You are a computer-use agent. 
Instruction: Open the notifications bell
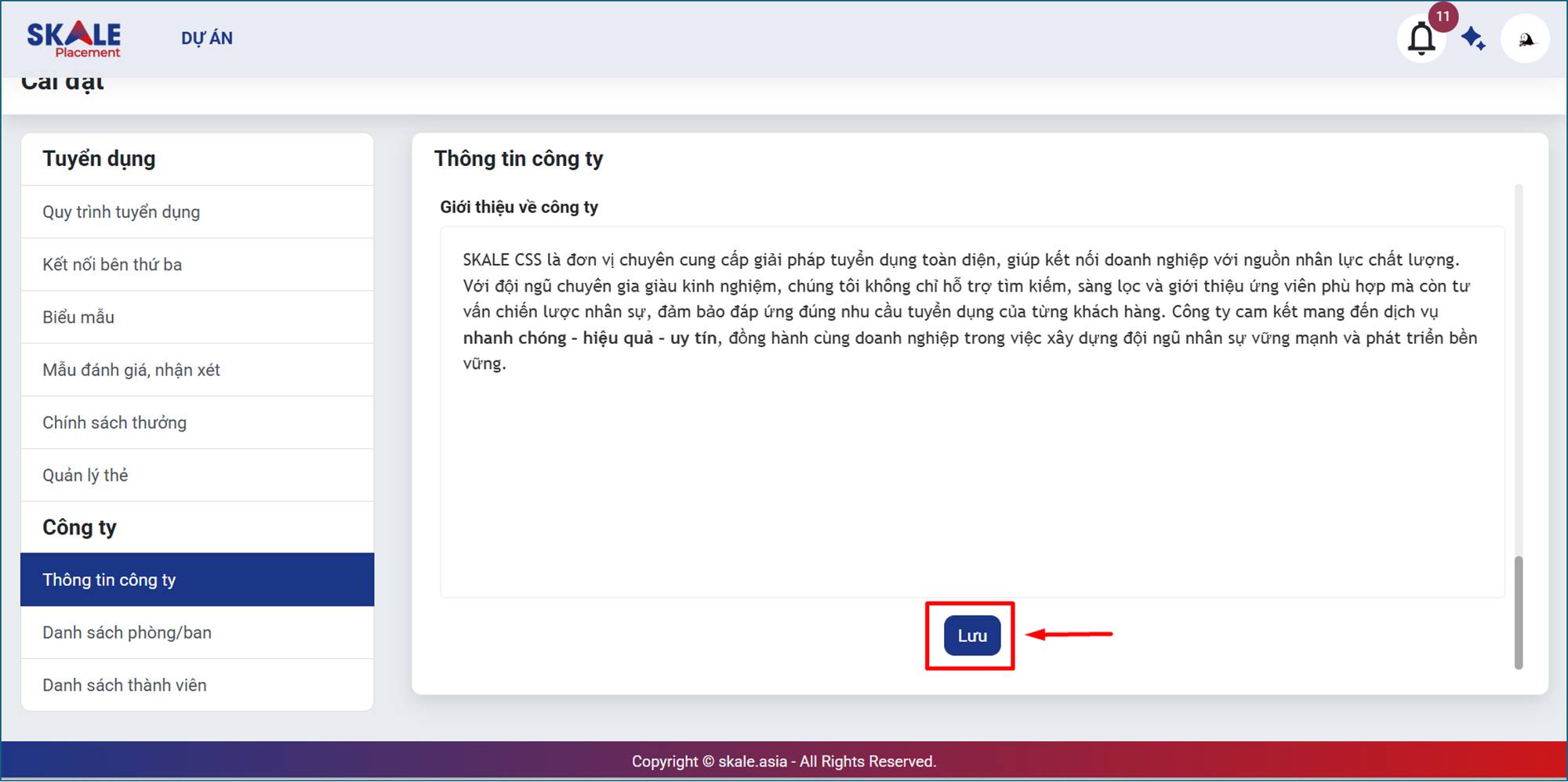(x=1421, y=38)
